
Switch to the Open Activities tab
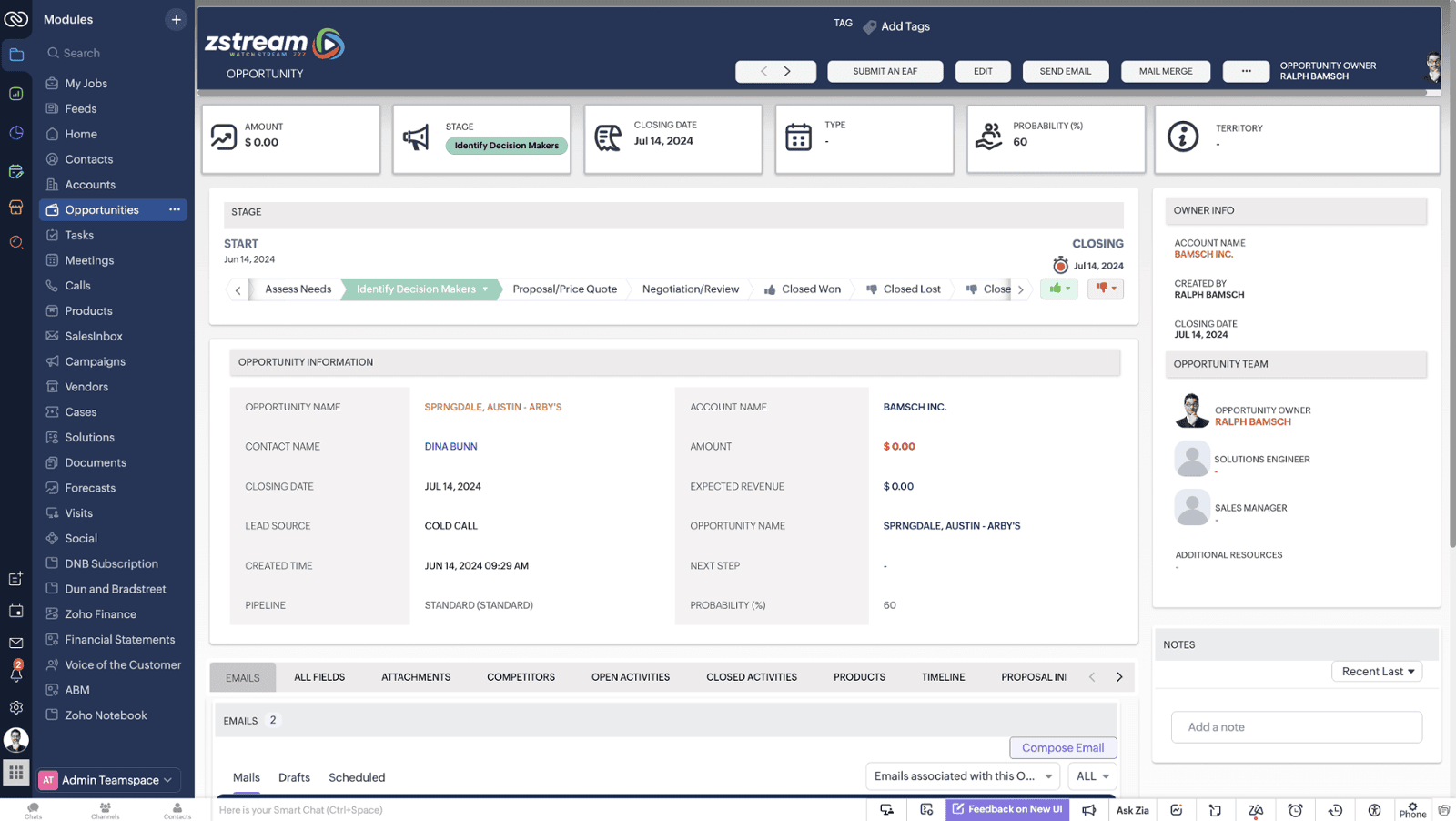631,677
